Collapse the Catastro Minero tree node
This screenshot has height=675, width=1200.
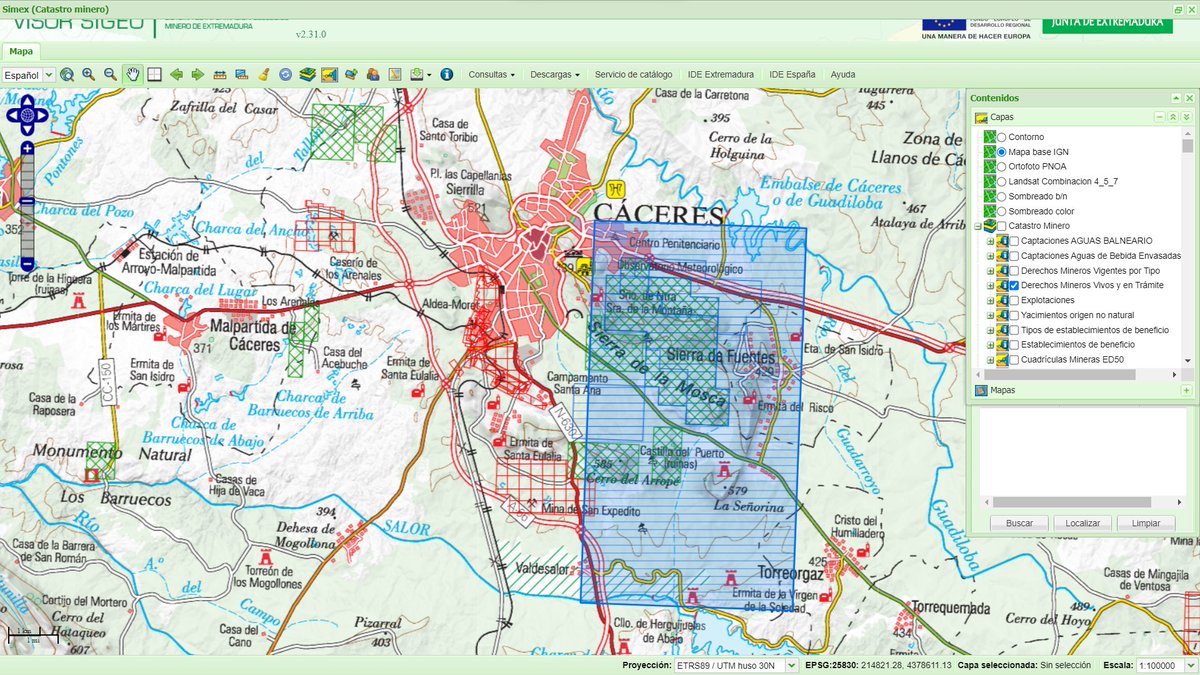pyautogui.click(x=978, y=226)
